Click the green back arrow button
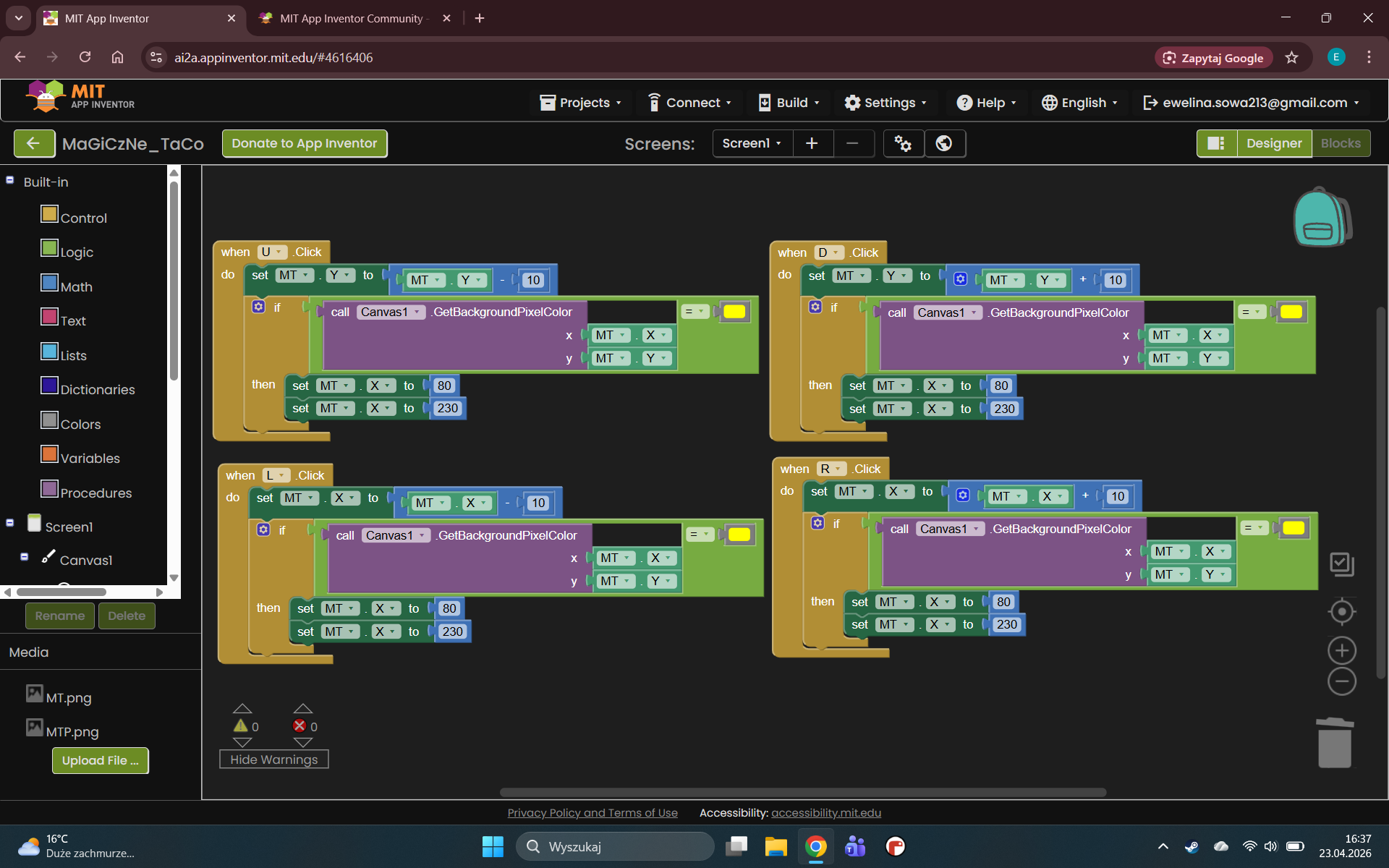Screen dimensions: 1389x868 [x=33, y=143]
